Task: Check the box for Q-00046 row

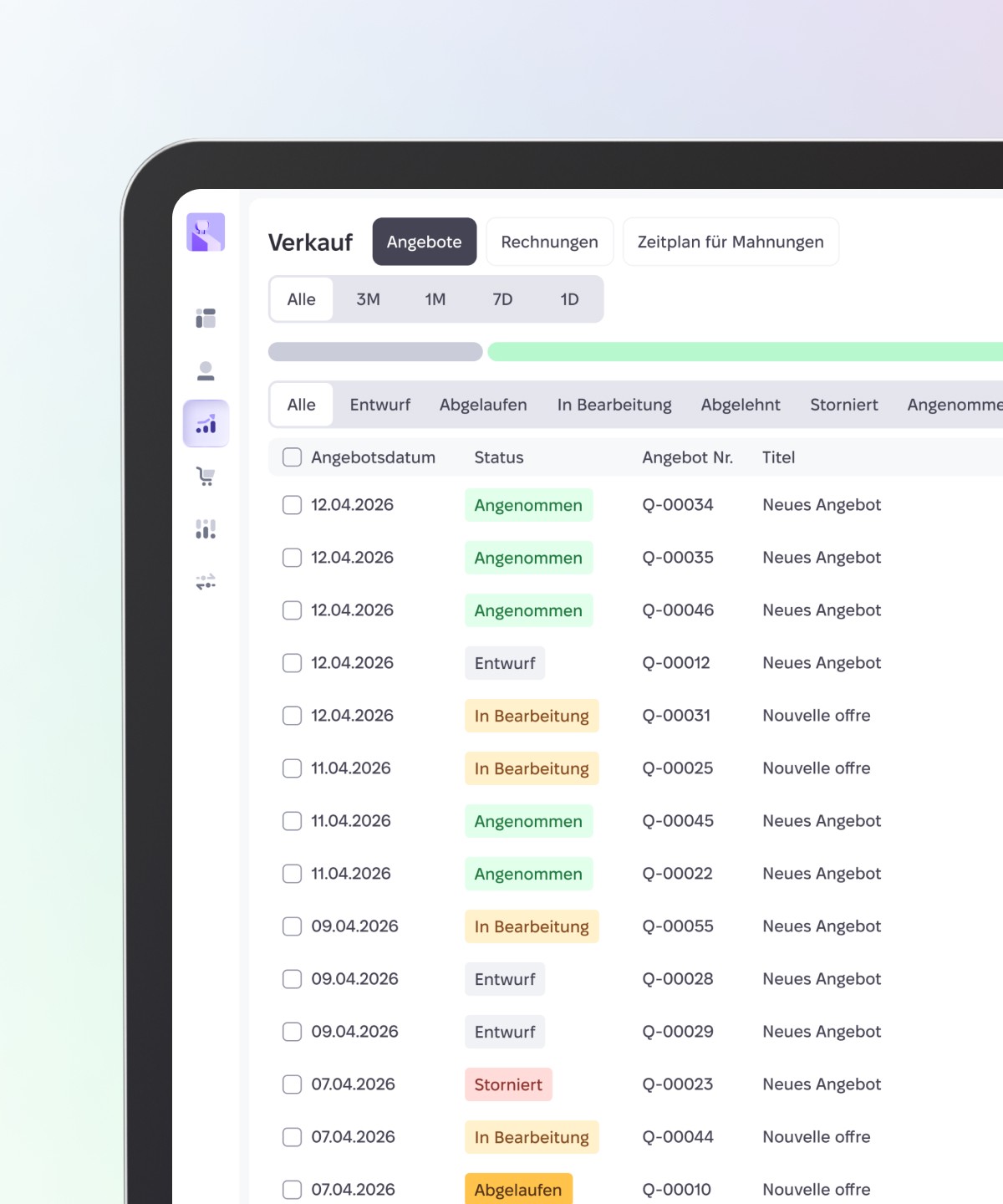Action: point(292,610)
